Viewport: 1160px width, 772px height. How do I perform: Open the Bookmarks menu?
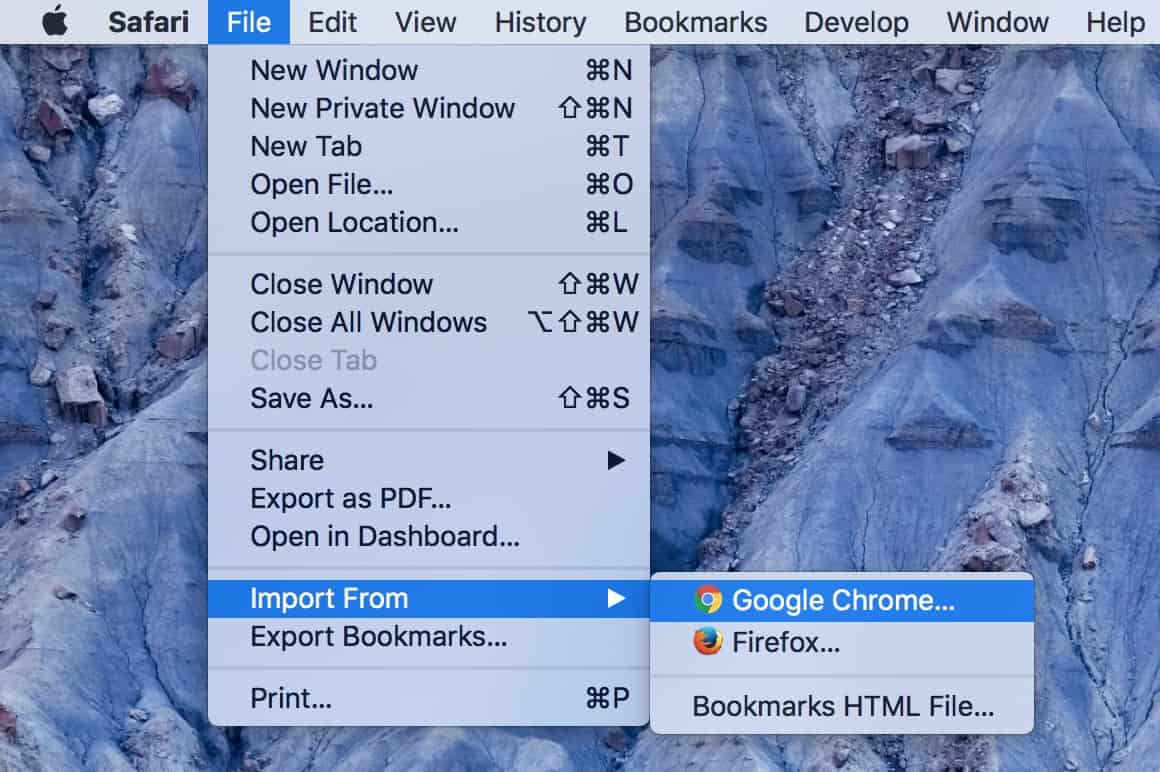click(x=695, y=22)
